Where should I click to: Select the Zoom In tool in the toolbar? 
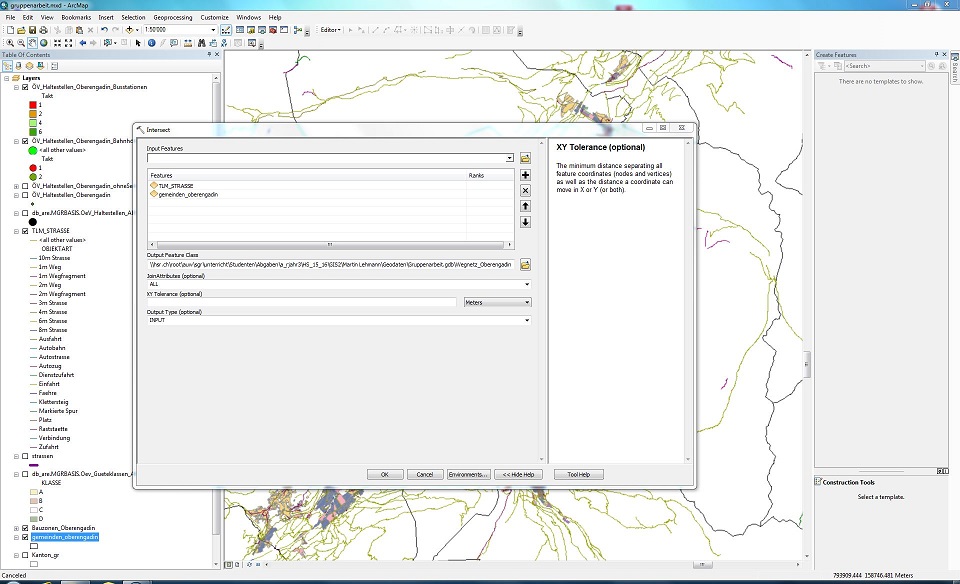[9, 43]
